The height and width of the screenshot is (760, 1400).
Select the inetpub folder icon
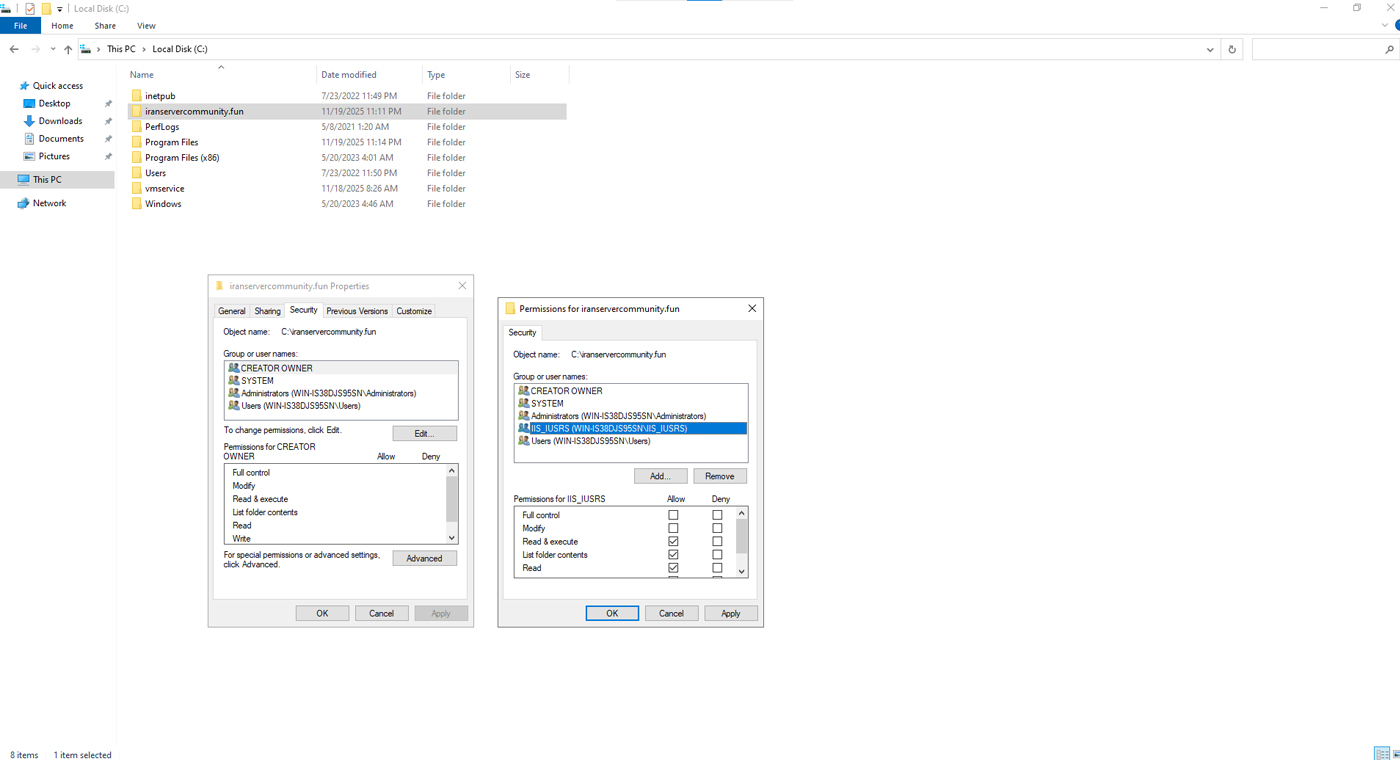coord(137,96)
